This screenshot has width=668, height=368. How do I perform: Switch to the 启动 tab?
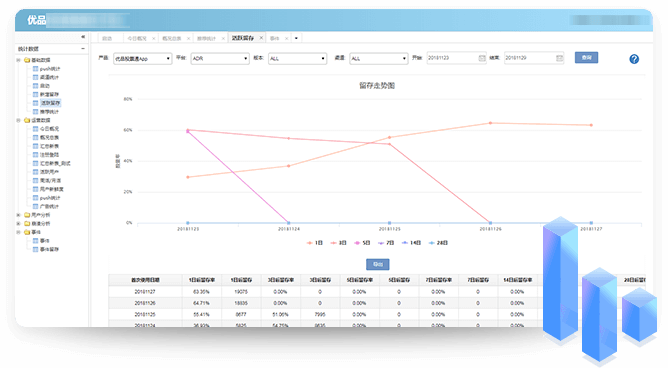[107, 38]
